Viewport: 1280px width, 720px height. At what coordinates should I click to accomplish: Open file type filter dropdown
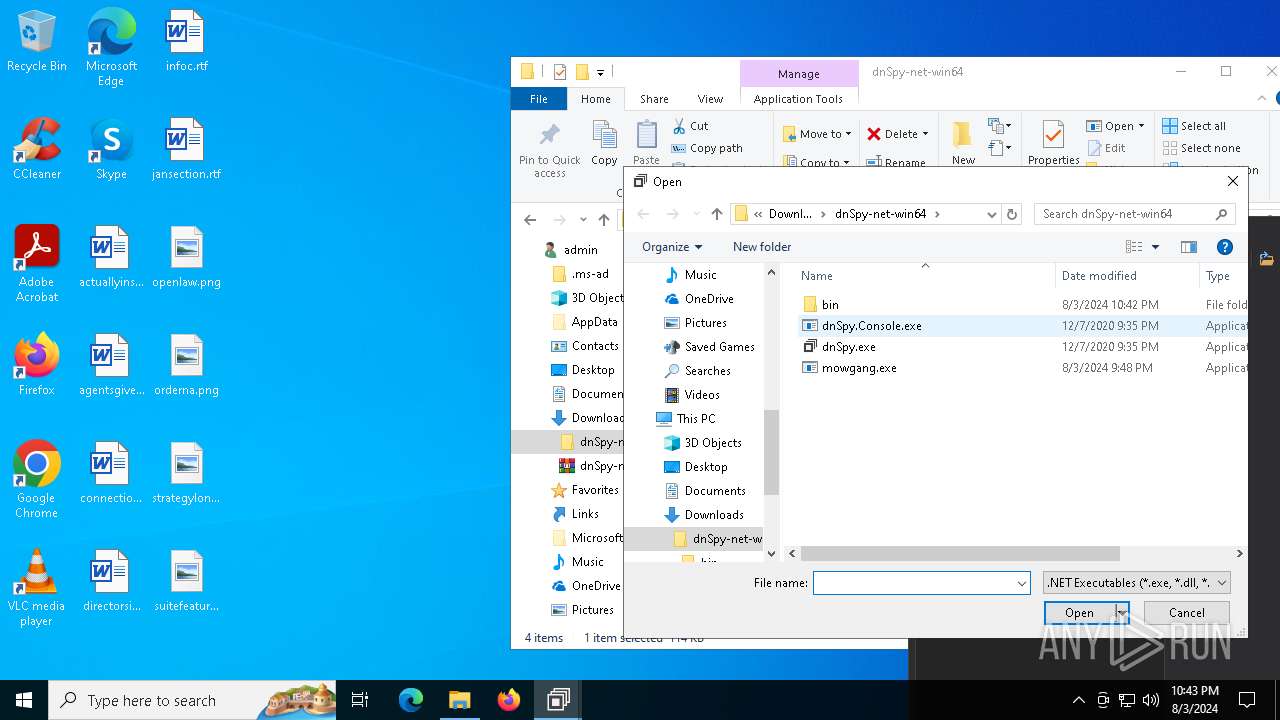pos(1136,583)
